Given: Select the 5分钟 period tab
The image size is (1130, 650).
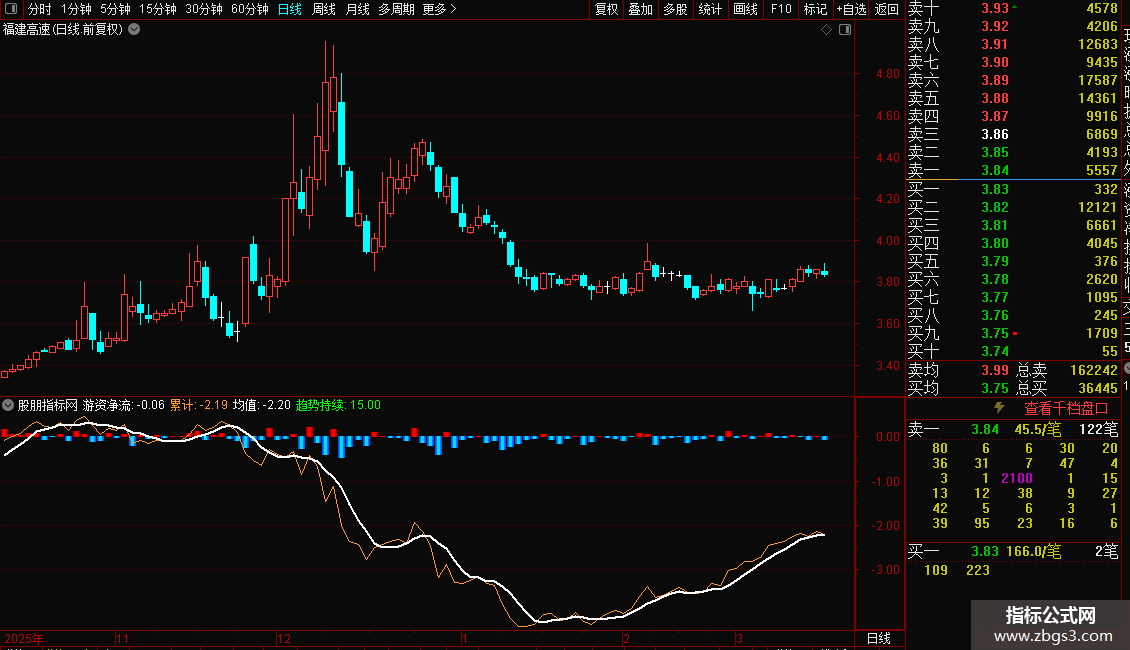Looking at the screenshot, I should (x=115, y=9).
